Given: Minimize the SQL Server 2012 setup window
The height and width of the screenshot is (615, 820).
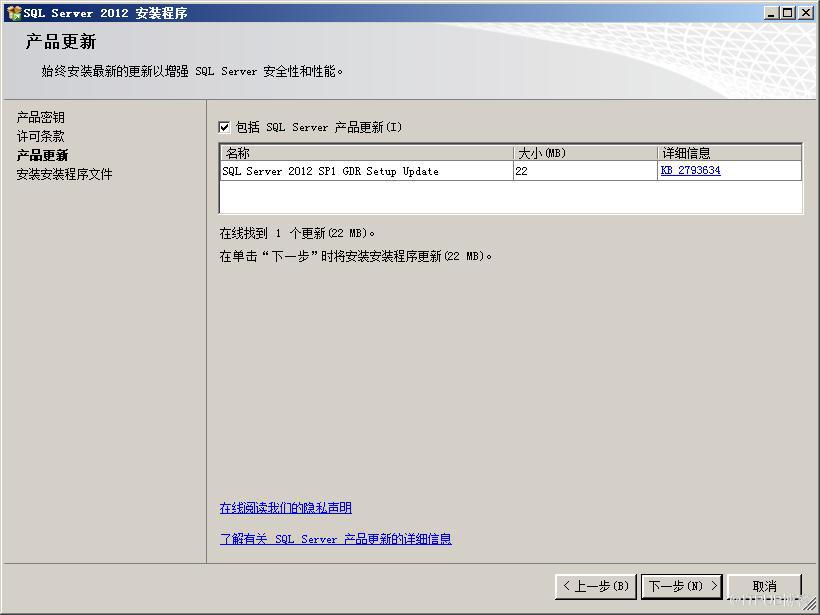Looking at the screenshot, I should [770, 13].
